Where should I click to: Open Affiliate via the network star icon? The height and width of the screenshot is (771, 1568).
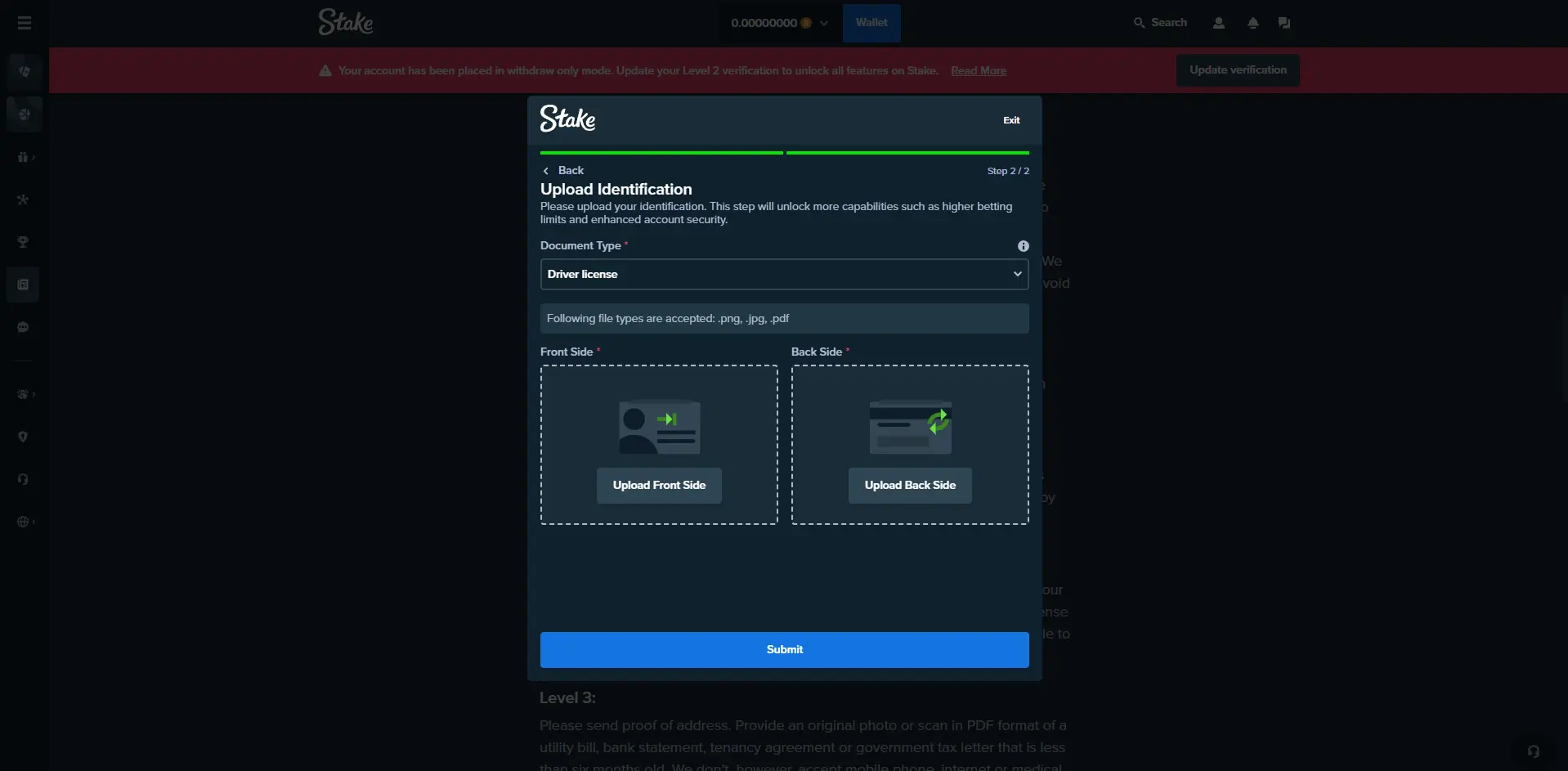coord(23,199)
